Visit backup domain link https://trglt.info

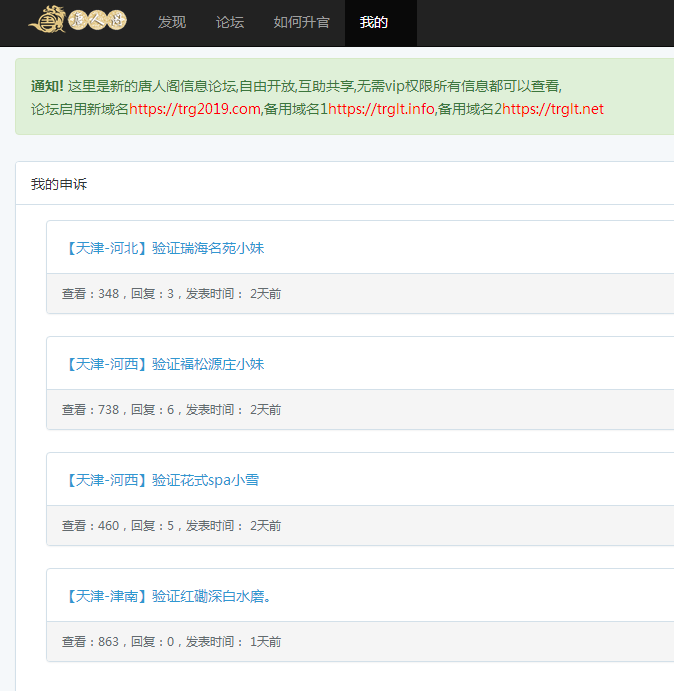[382, 109]
